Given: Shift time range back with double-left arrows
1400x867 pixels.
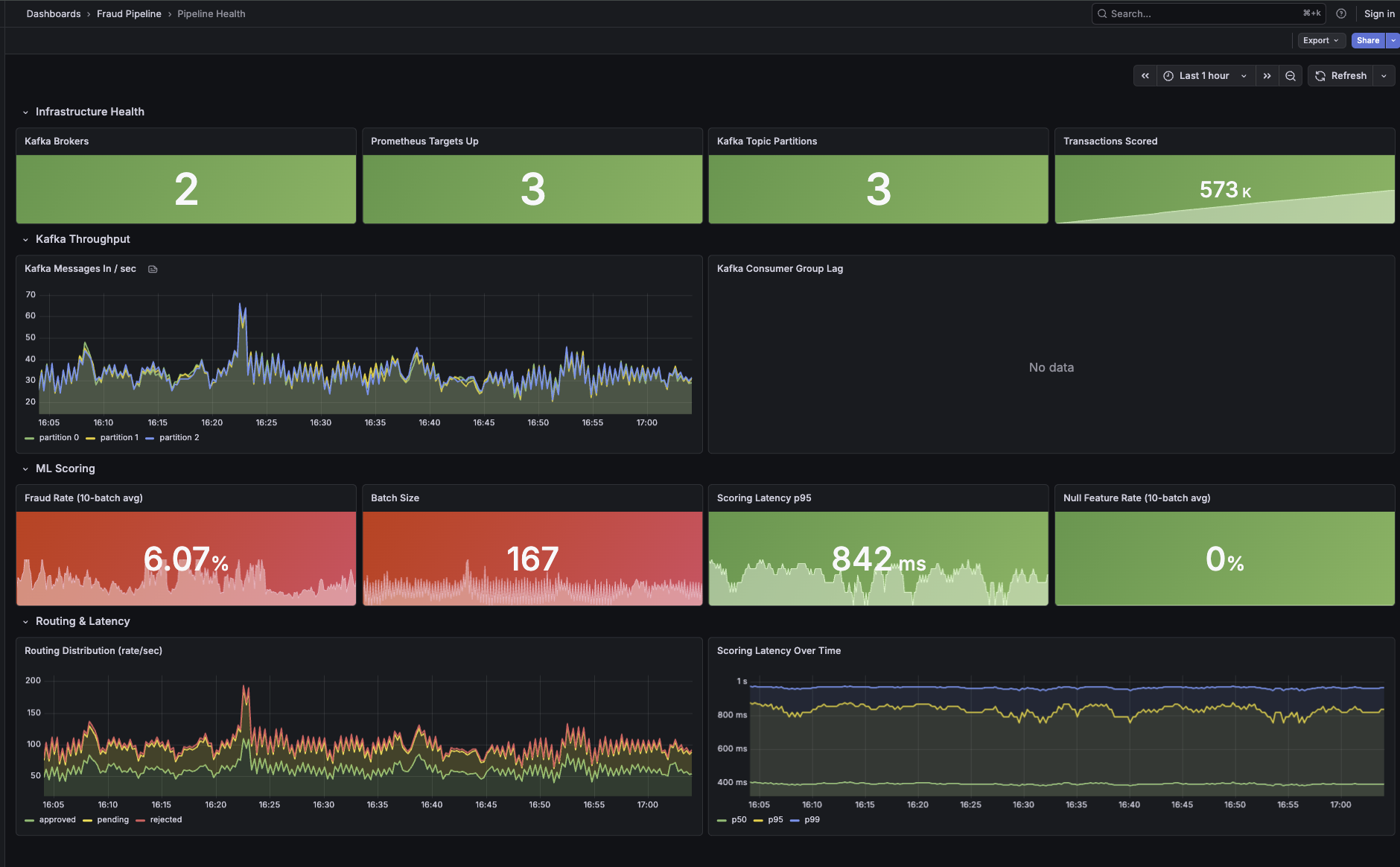Looking at the screenshot, I should (x=1145, y=75).
